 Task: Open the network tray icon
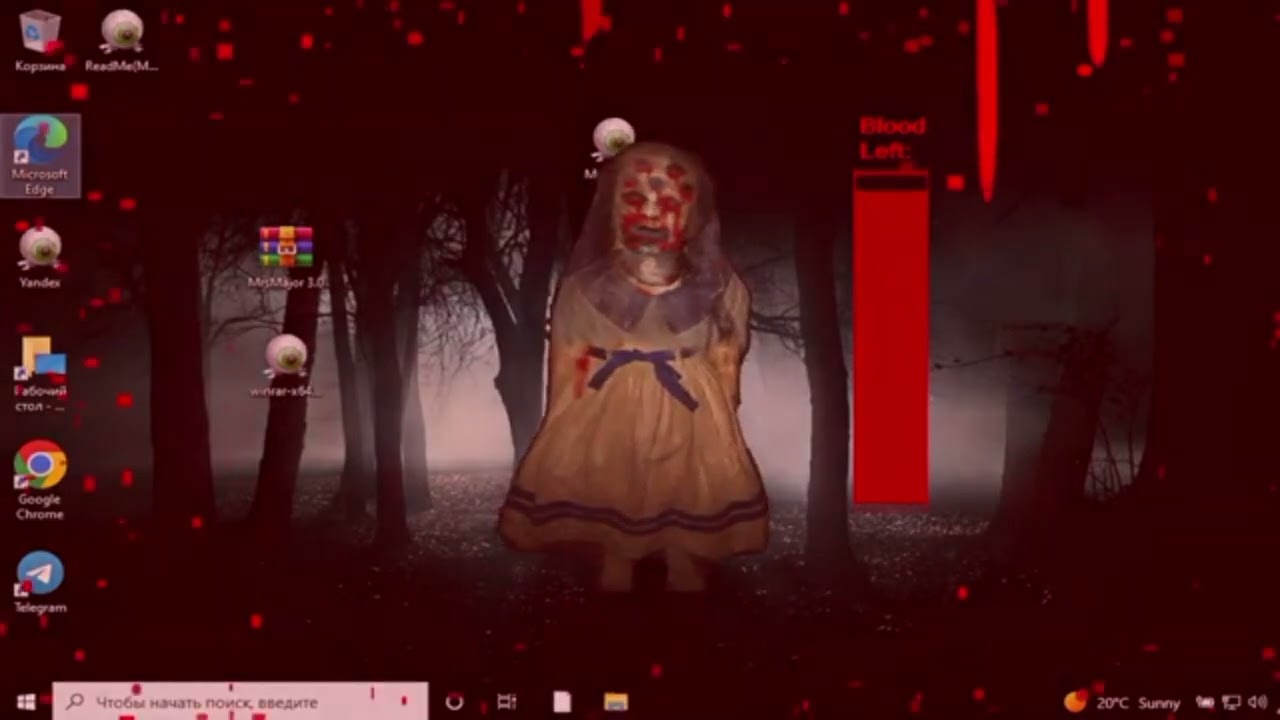point(1232,702)
